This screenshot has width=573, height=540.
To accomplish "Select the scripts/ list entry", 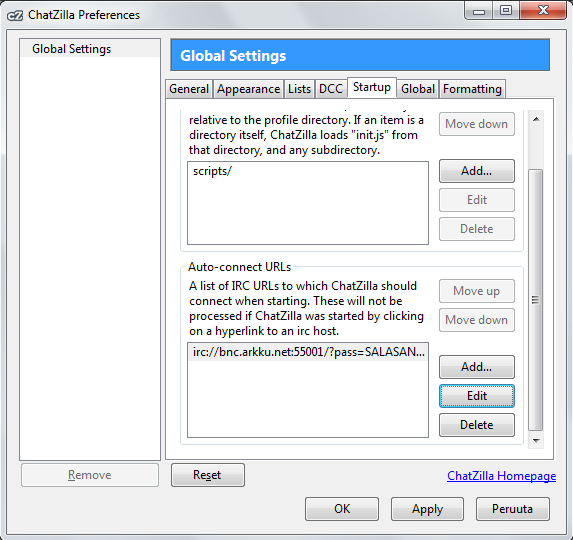I will coord(308,171).
